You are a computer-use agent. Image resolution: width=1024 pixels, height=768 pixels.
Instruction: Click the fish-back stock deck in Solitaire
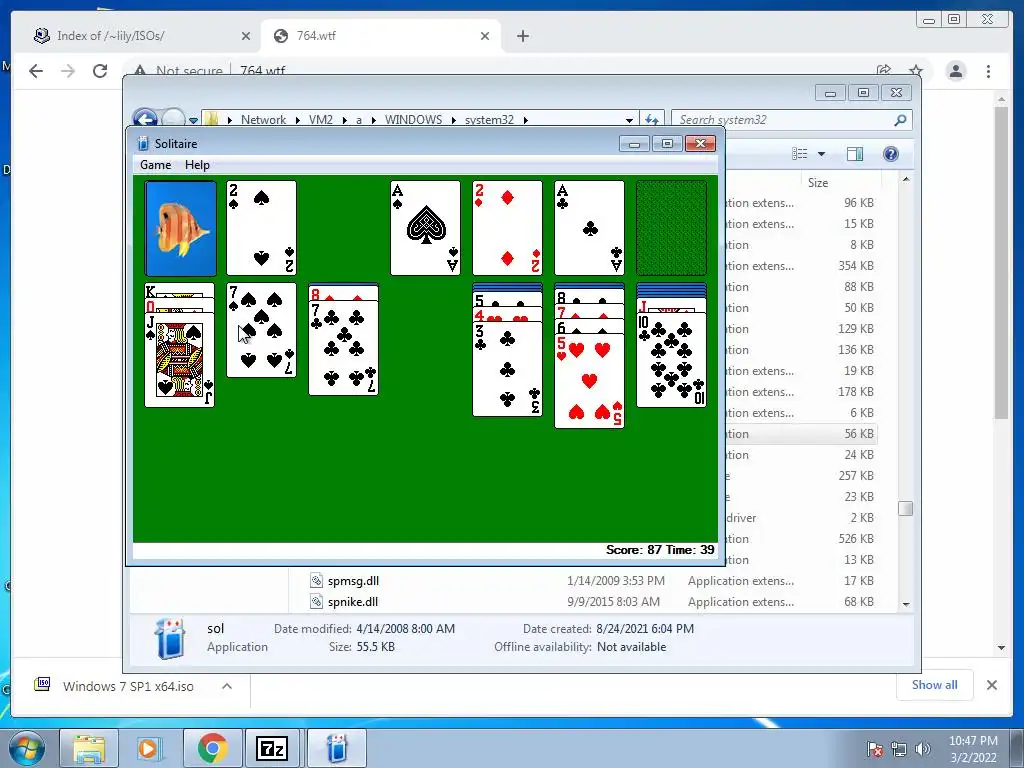pos(180,228)
